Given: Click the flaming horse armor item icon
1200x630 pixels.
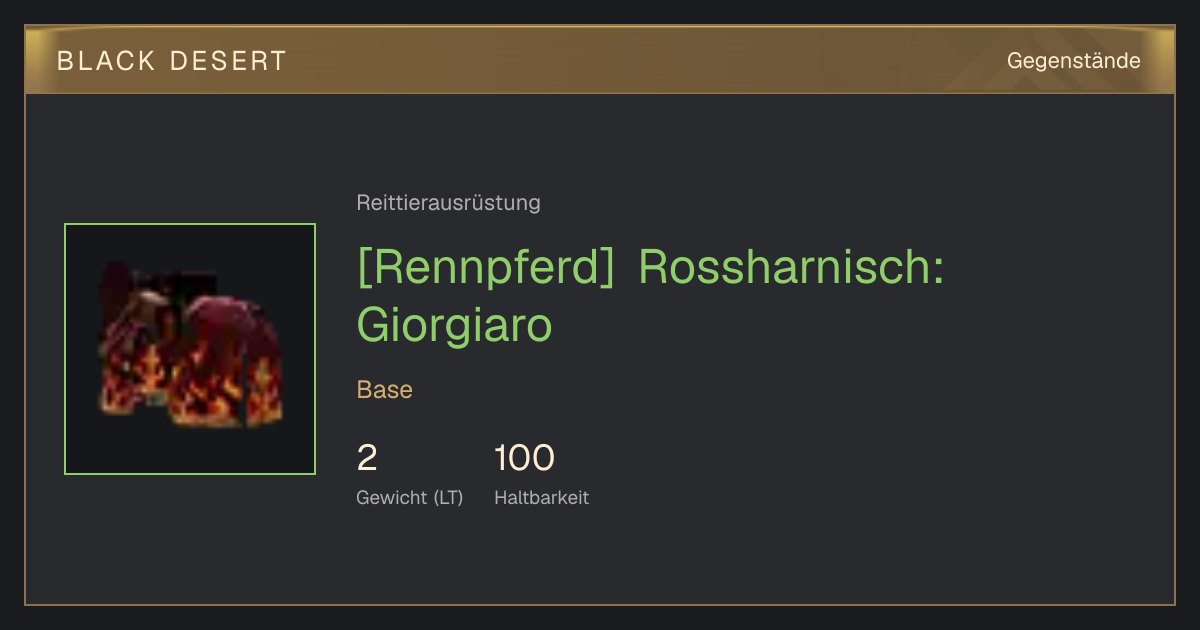Looking at the screenshot, I should point(190,349).
